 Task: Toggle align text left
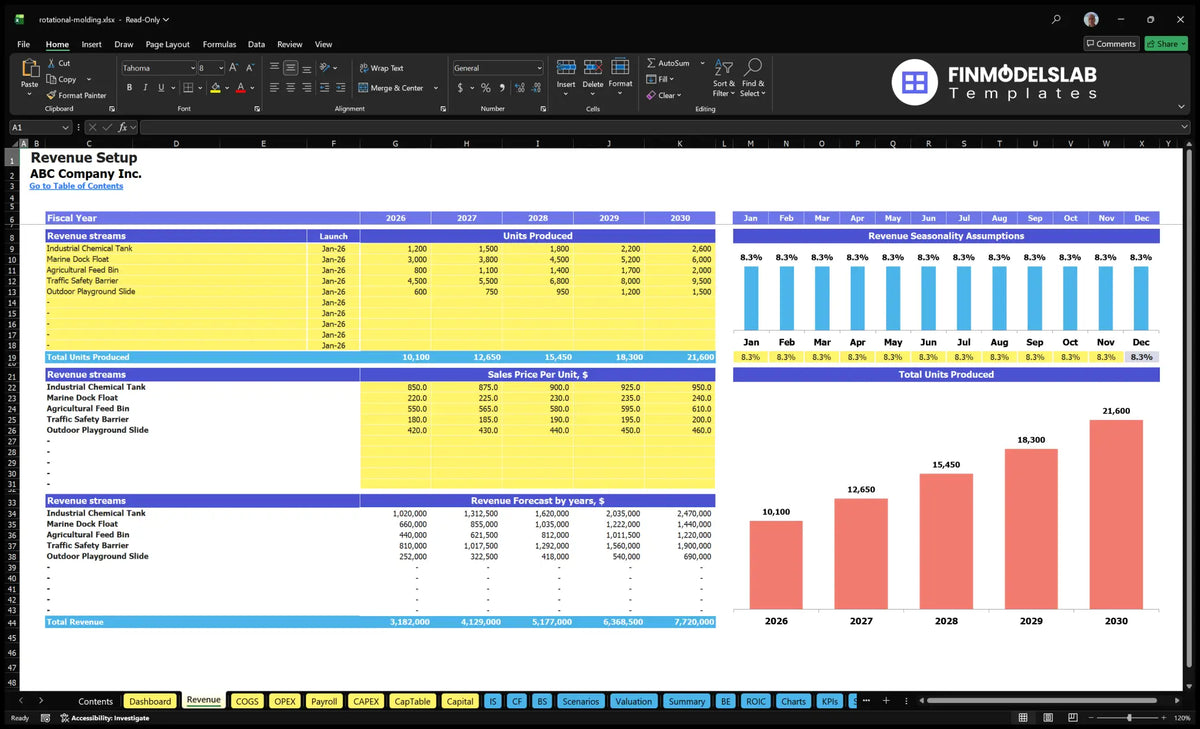[274, 88]
